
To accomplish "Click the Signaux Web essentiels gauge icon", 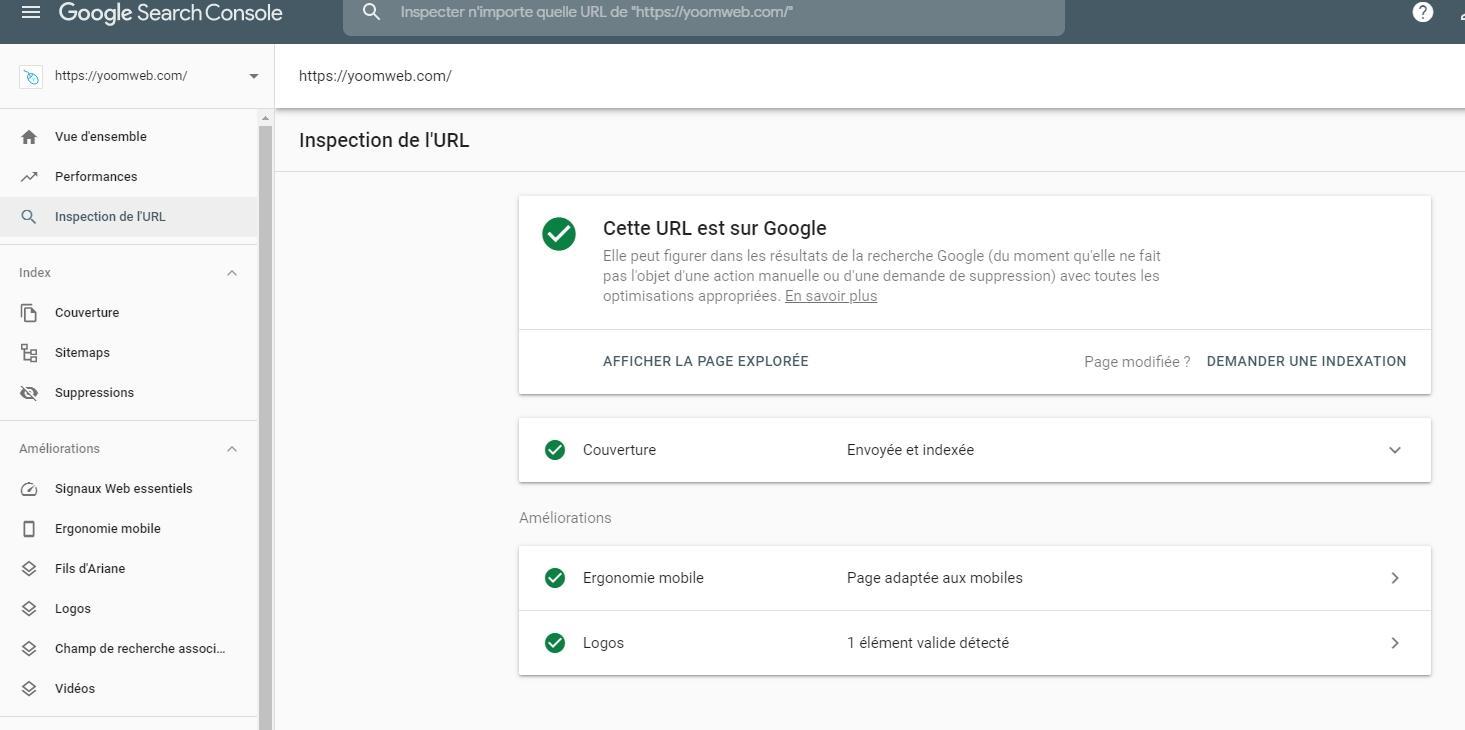I will pos(29,489).
